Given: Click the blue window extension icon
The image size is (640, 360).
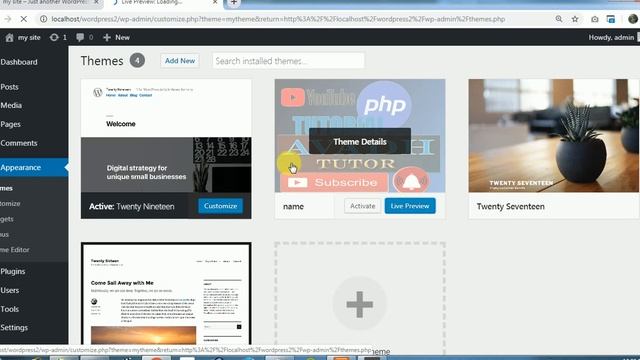Looking at the screenshot, I should pyautogui.click(x=611, y=19).
